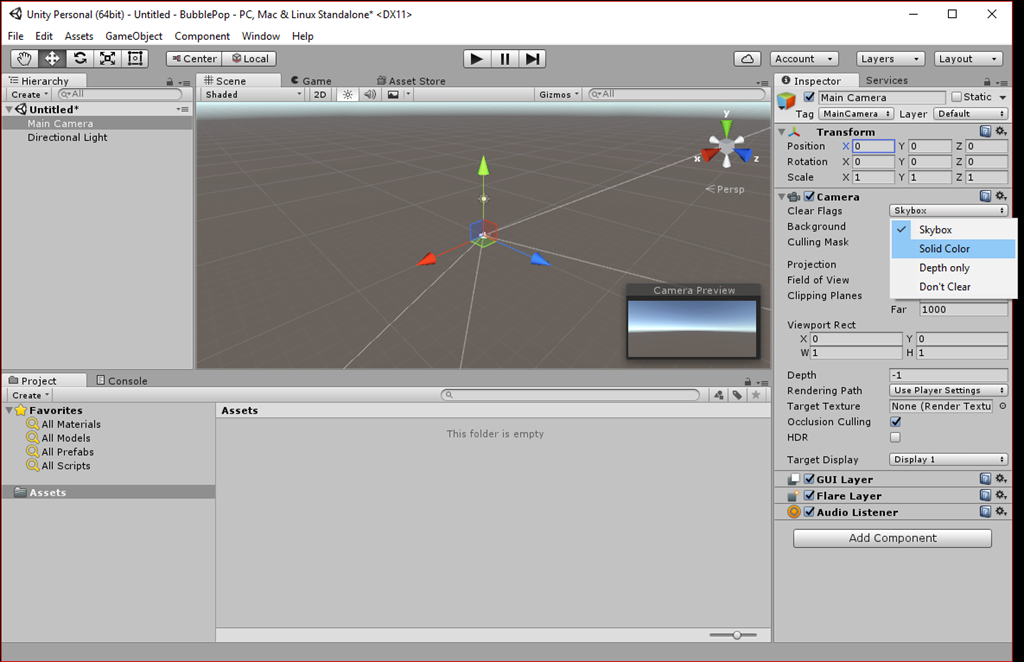Switch to Services tab
The height and width of the screenshot is (662, 1024).
click(x=886, y=80)
